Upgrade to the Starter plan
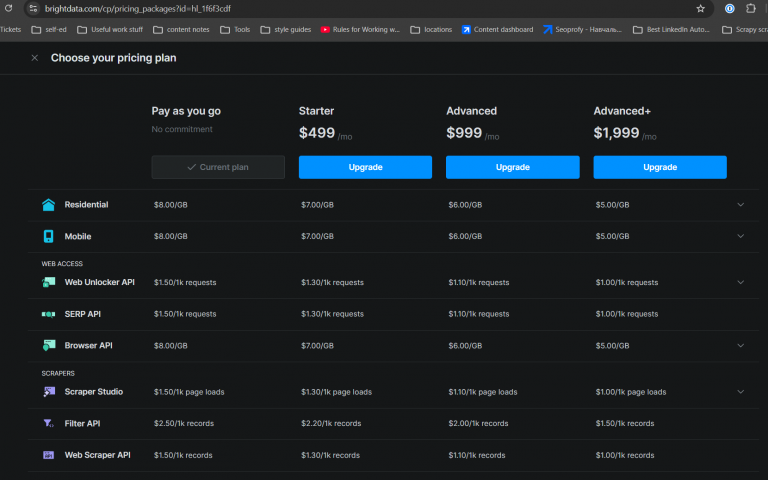This screenshot has width=768, height=480. pyautogui.click(x=365, y=167)
